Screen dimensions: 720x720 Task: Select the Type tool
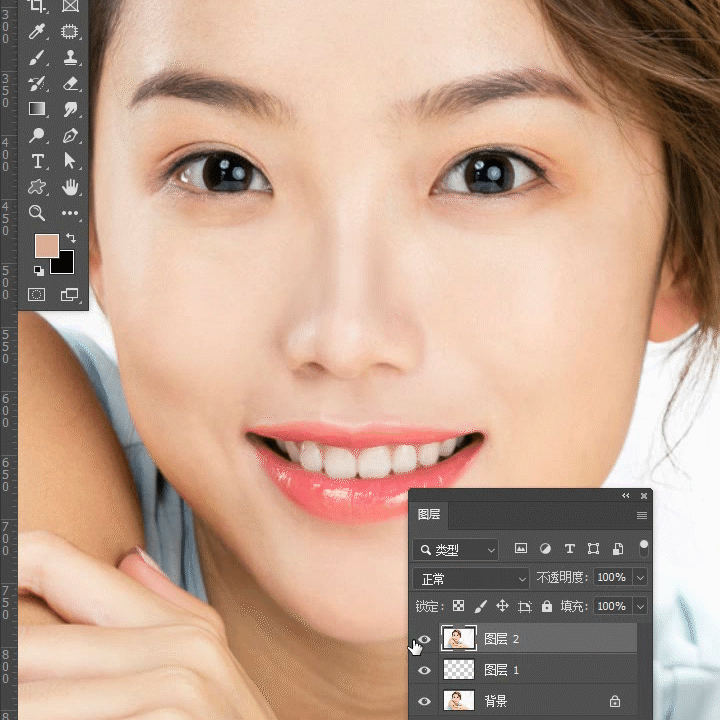point(38,161)
